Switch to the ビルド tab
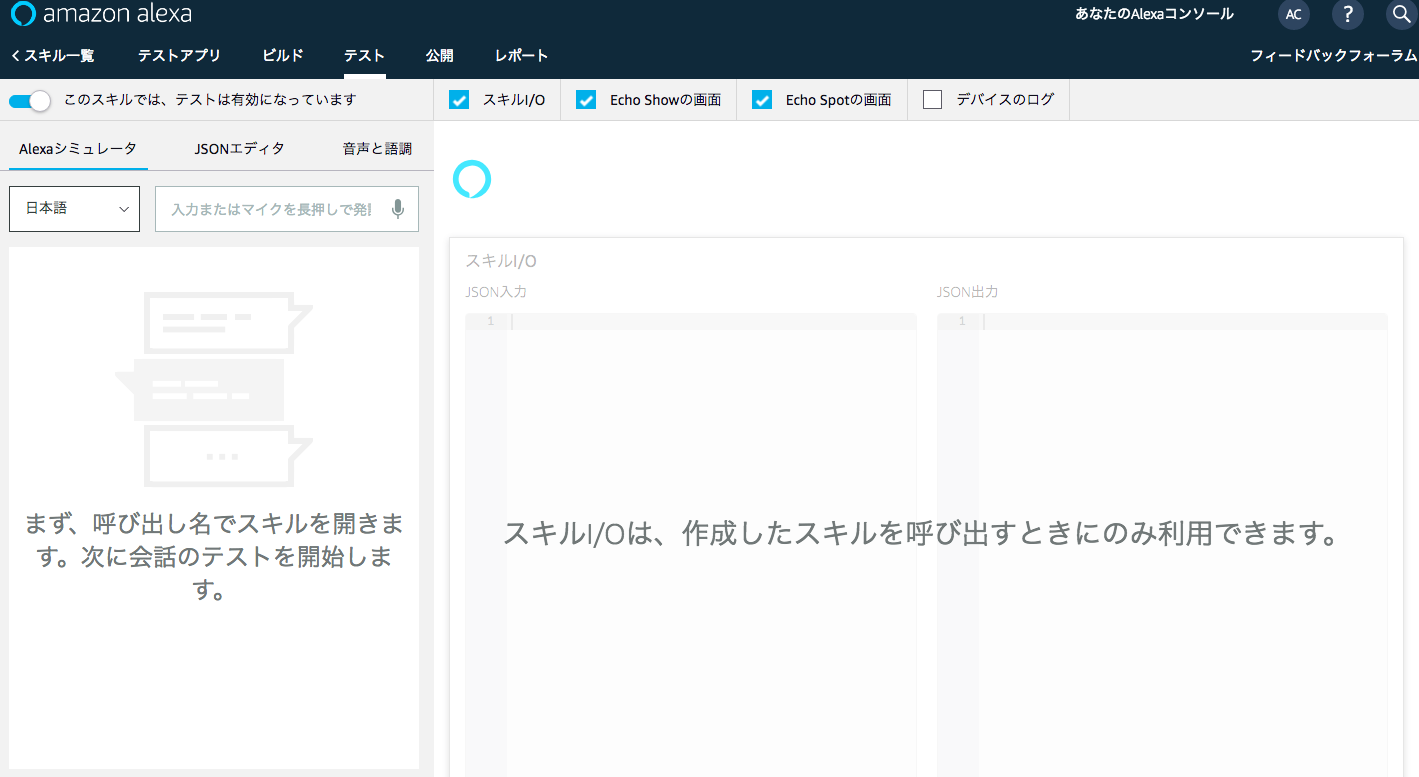1419x777 pixels. (x=283, y=55)
